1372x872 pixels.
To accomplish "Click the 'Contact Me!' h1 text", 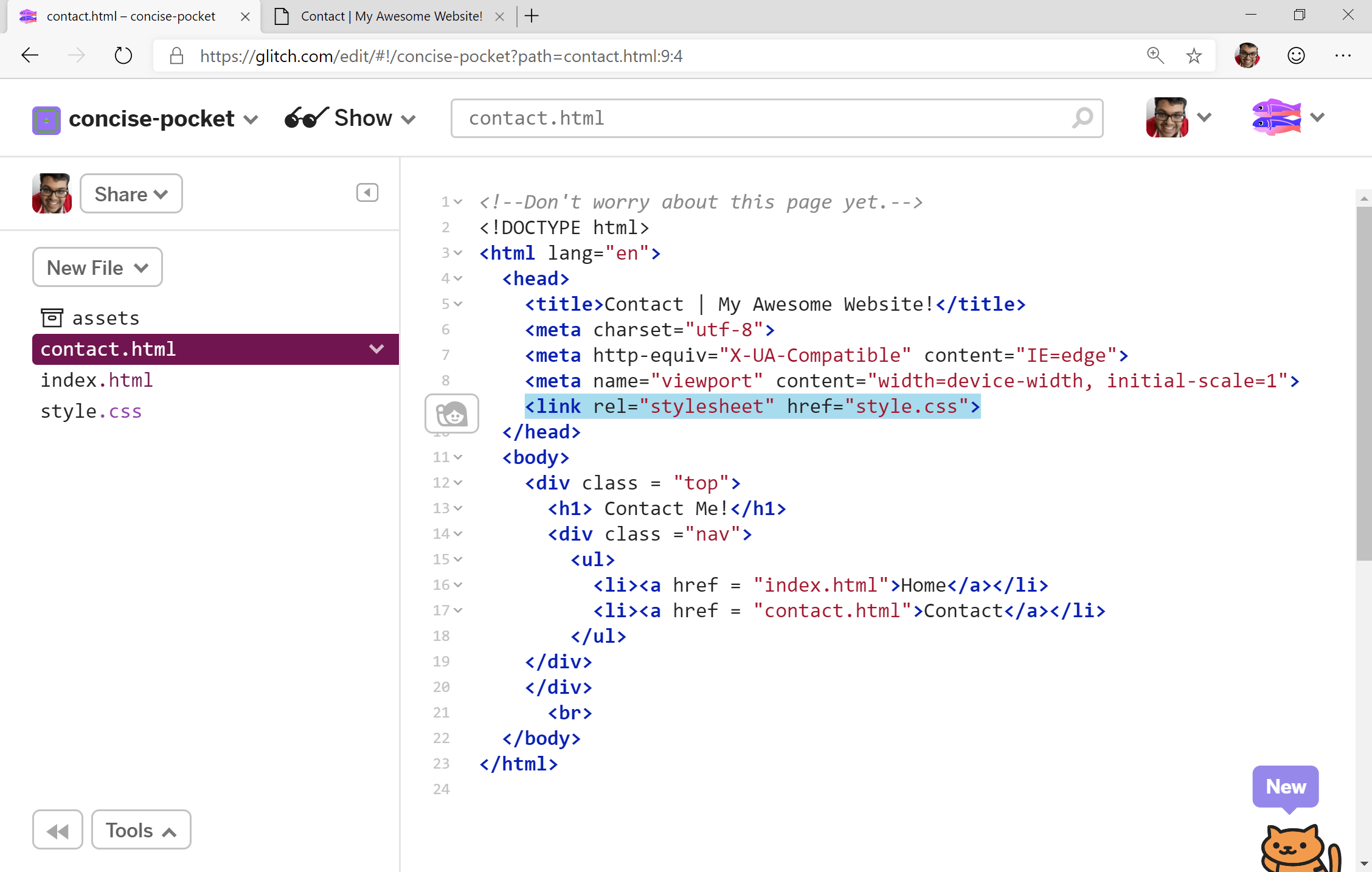I will pyautogui.click(x=667, y=508).
